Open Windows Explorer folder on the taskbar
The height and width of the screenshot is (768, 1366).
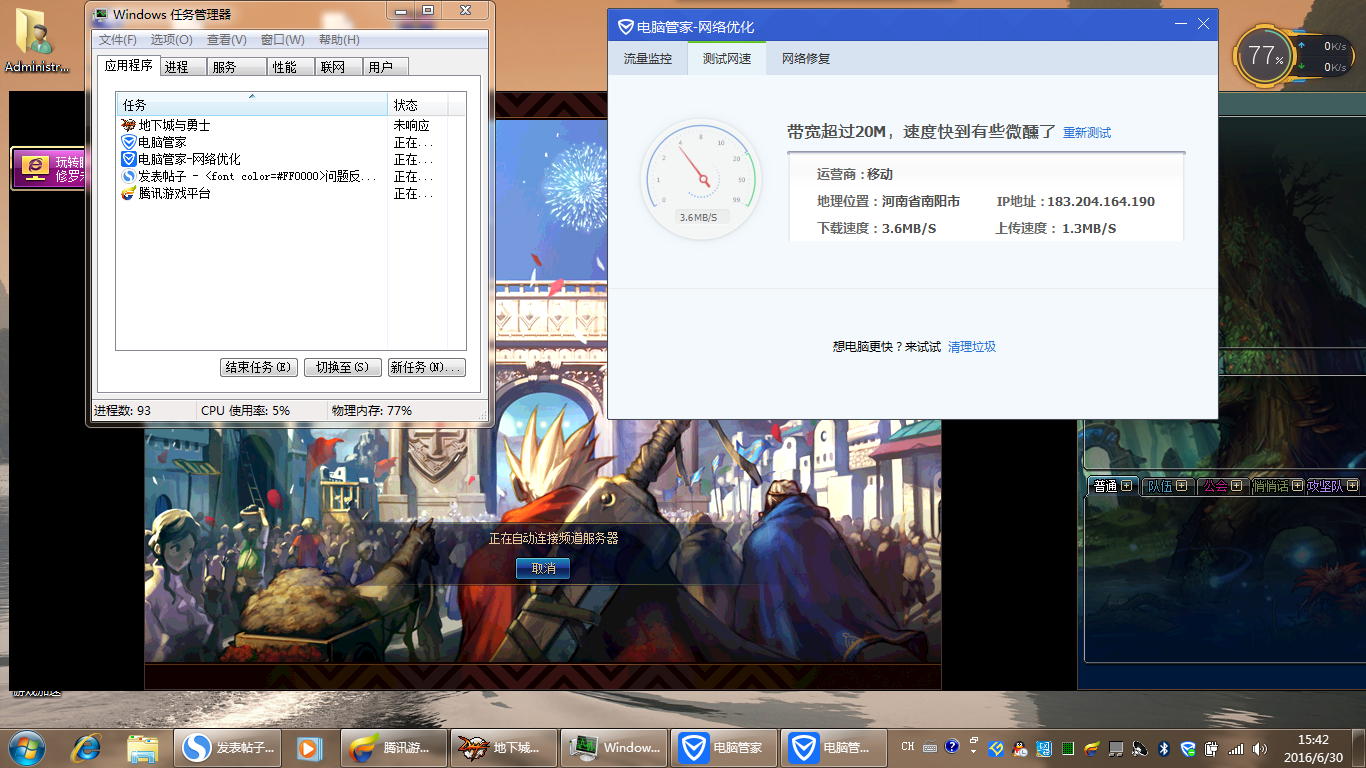tap(143, 747)
